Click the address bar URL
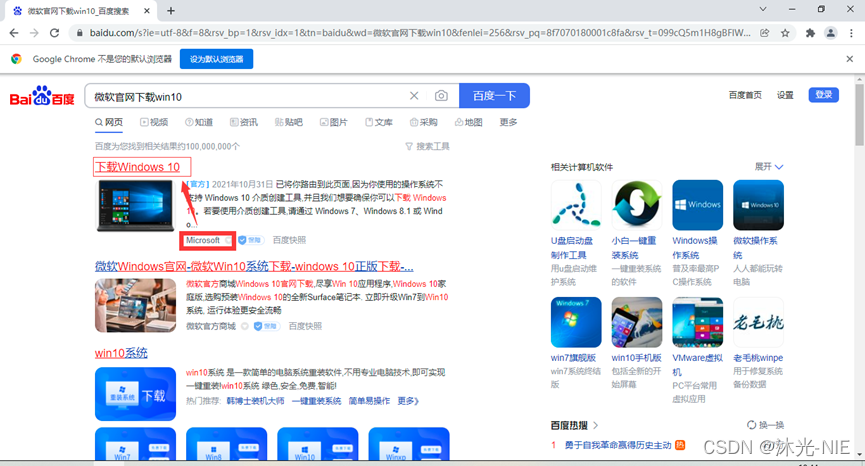This screenshot has width=865, height=466. coord(419,33)
